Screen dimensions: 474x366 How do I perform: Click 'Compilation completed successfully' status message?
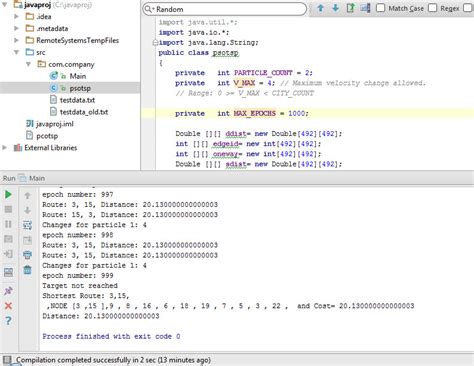pos(113,360)
